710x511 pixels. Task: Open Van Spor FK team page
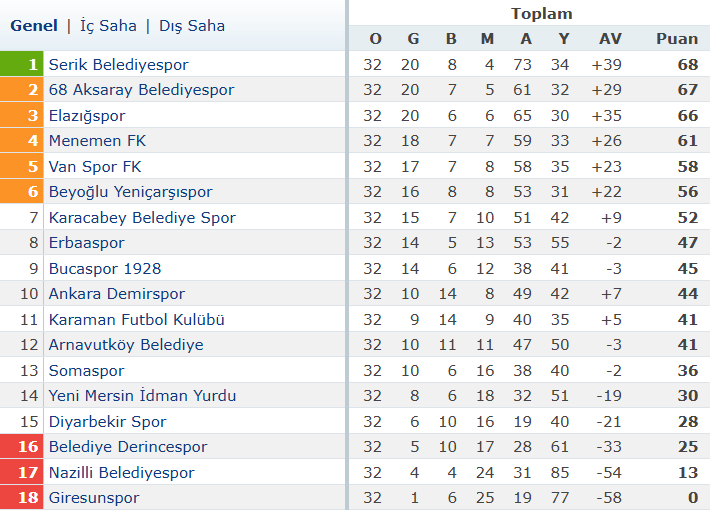tap(95, 167)
